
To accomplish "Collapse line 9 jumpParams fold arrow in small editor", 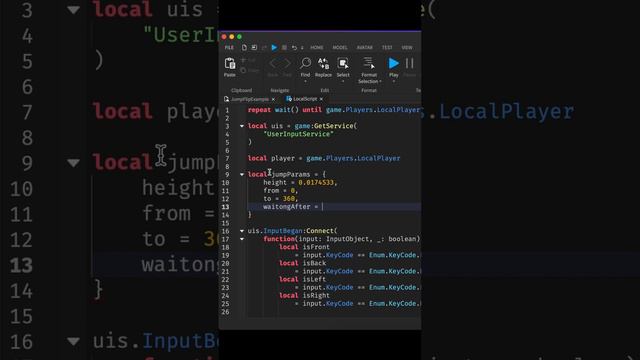I will tap(242, 174).
